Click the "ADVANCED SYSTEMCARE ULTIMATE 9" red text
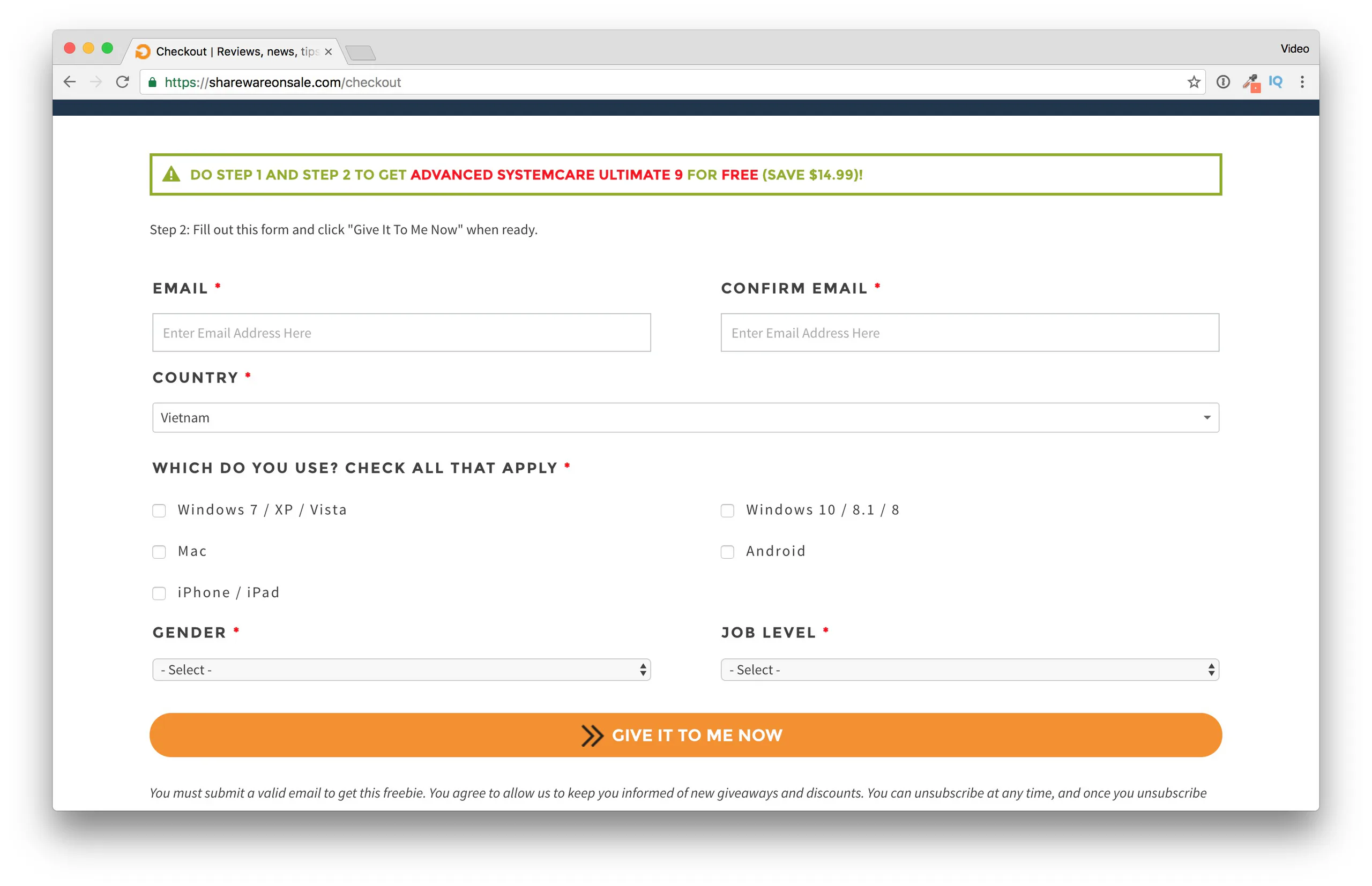 coord(546,175)
